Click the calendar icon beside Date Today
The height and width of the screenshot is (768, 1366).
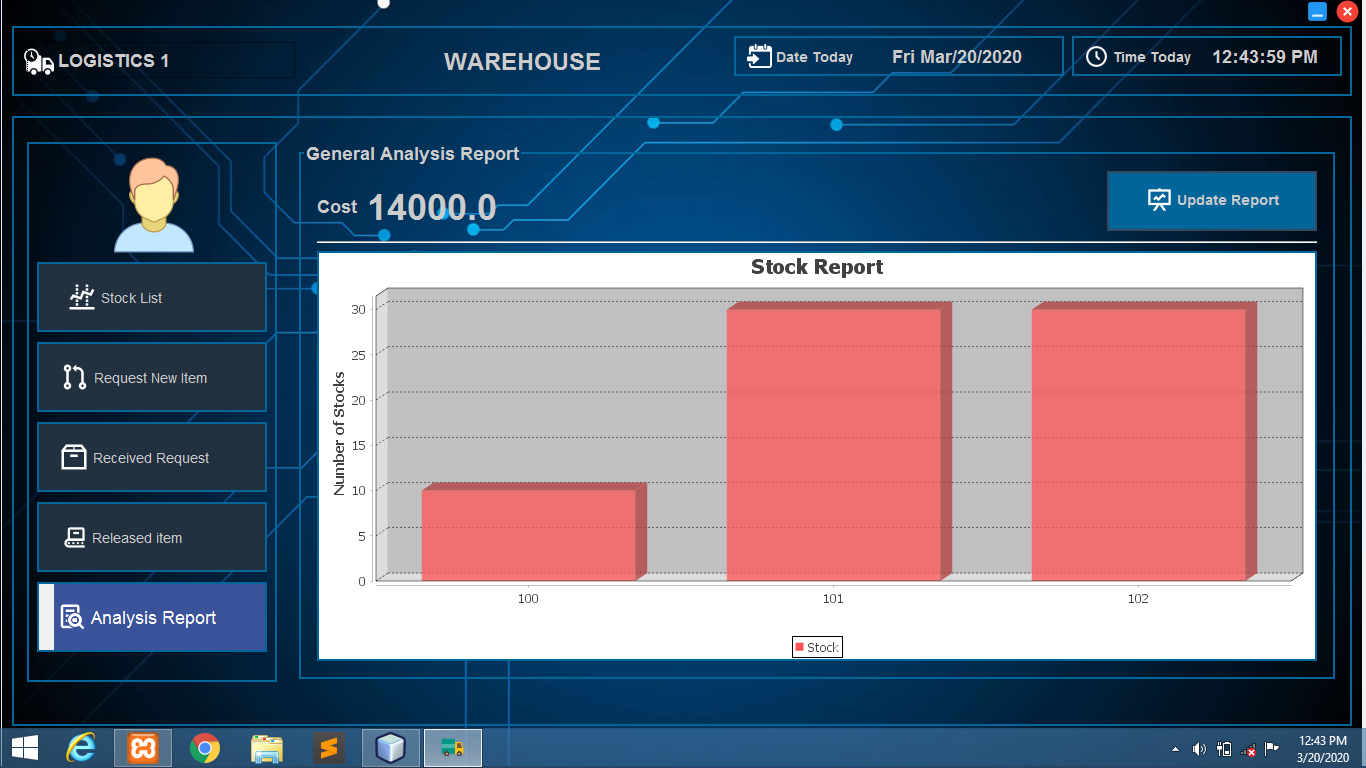pos(759,56)
